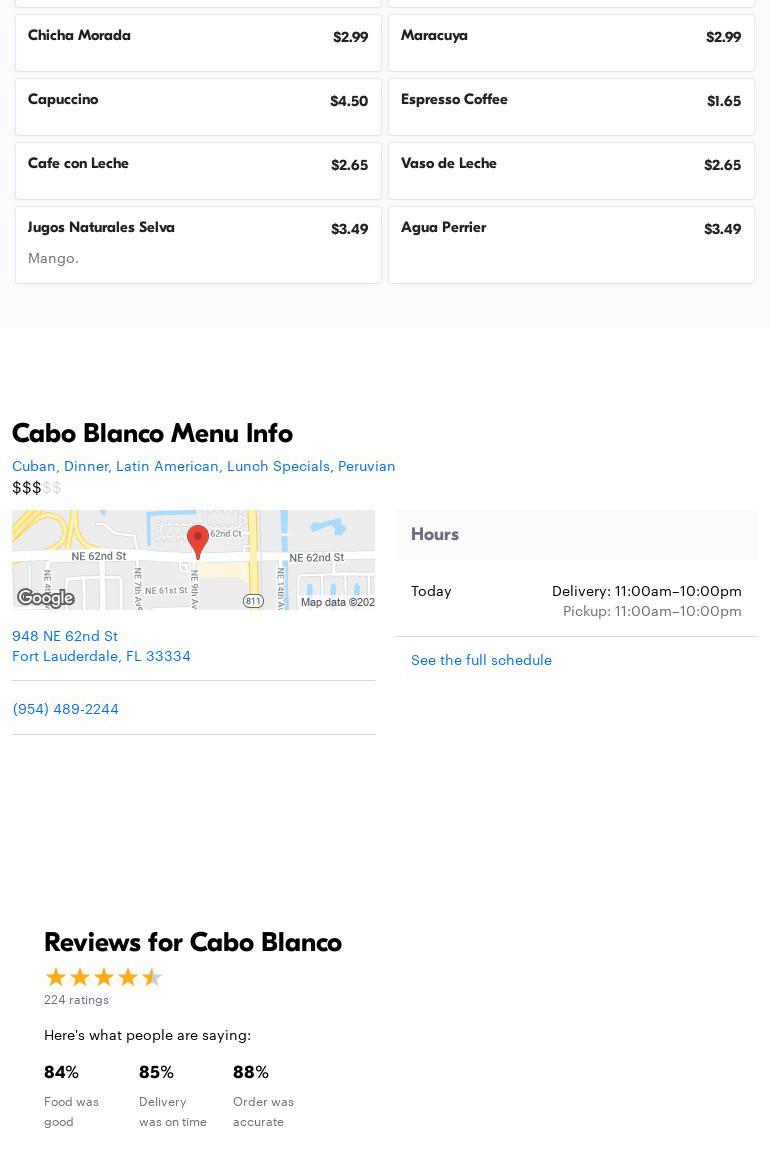Viewport: 770px width, 1156px height.
Task: Expand See the full schedule
Action: (x=481, y=660)
